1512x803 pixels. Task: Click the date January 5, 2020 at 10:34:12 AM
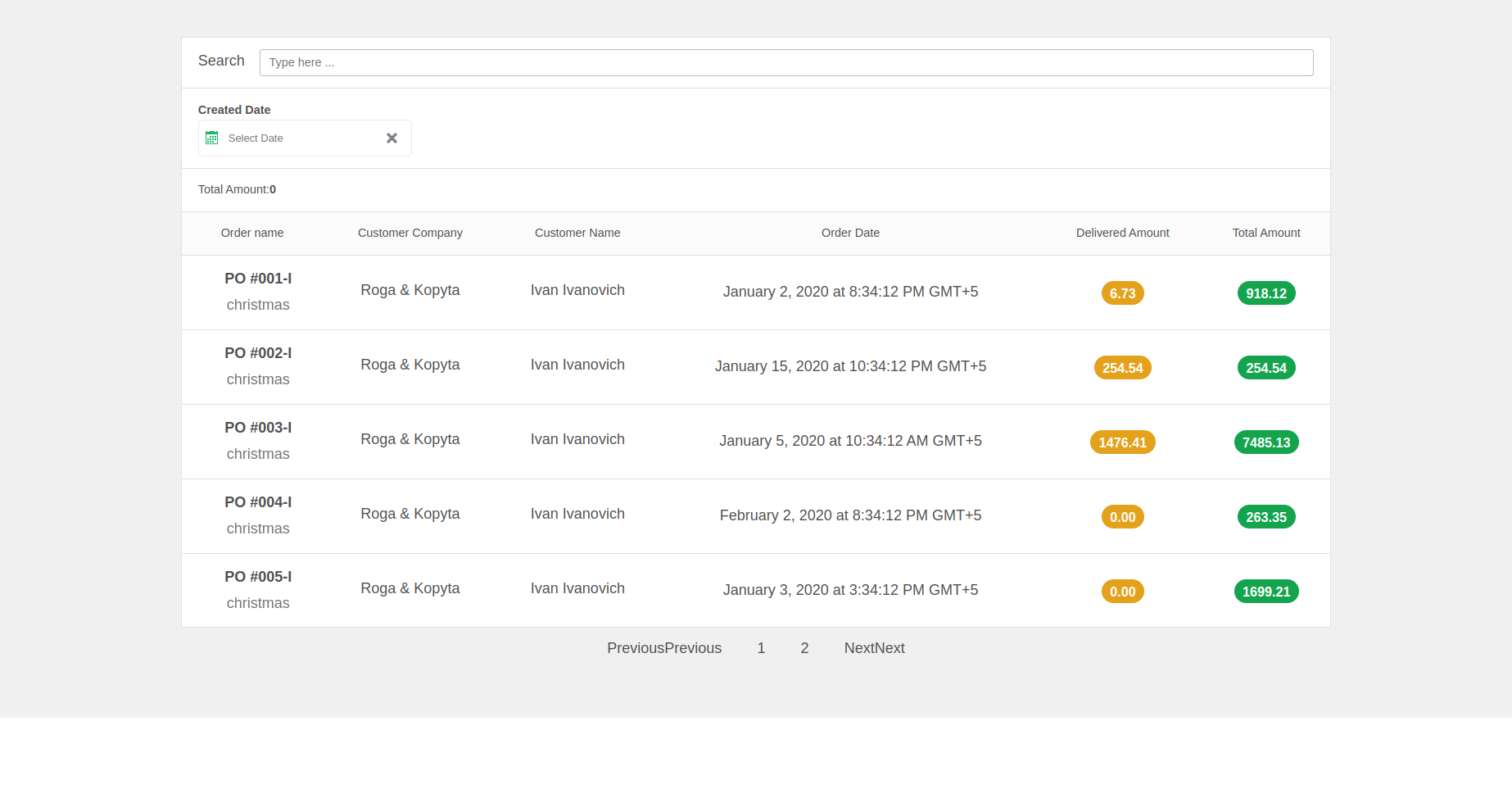[850, 441]
